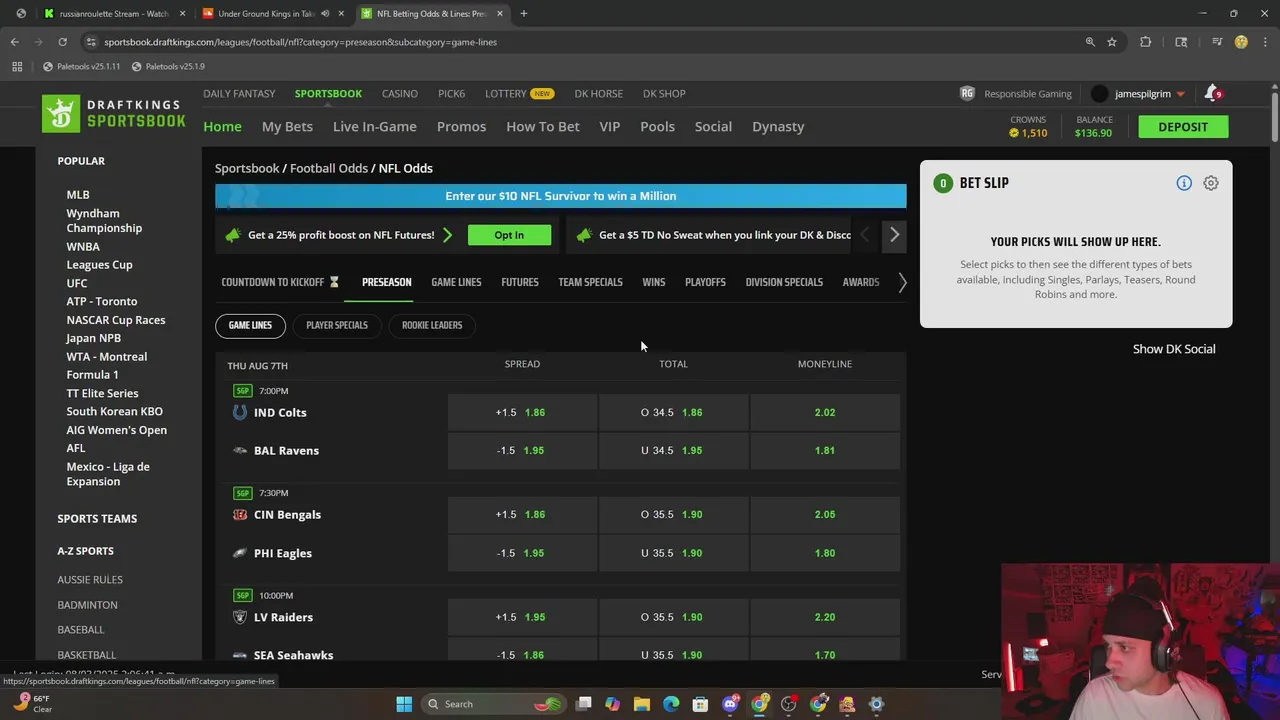Open Promos menu item
Image resolution: width=1280 pixels, height=720 pixels.
pos(461,126)
